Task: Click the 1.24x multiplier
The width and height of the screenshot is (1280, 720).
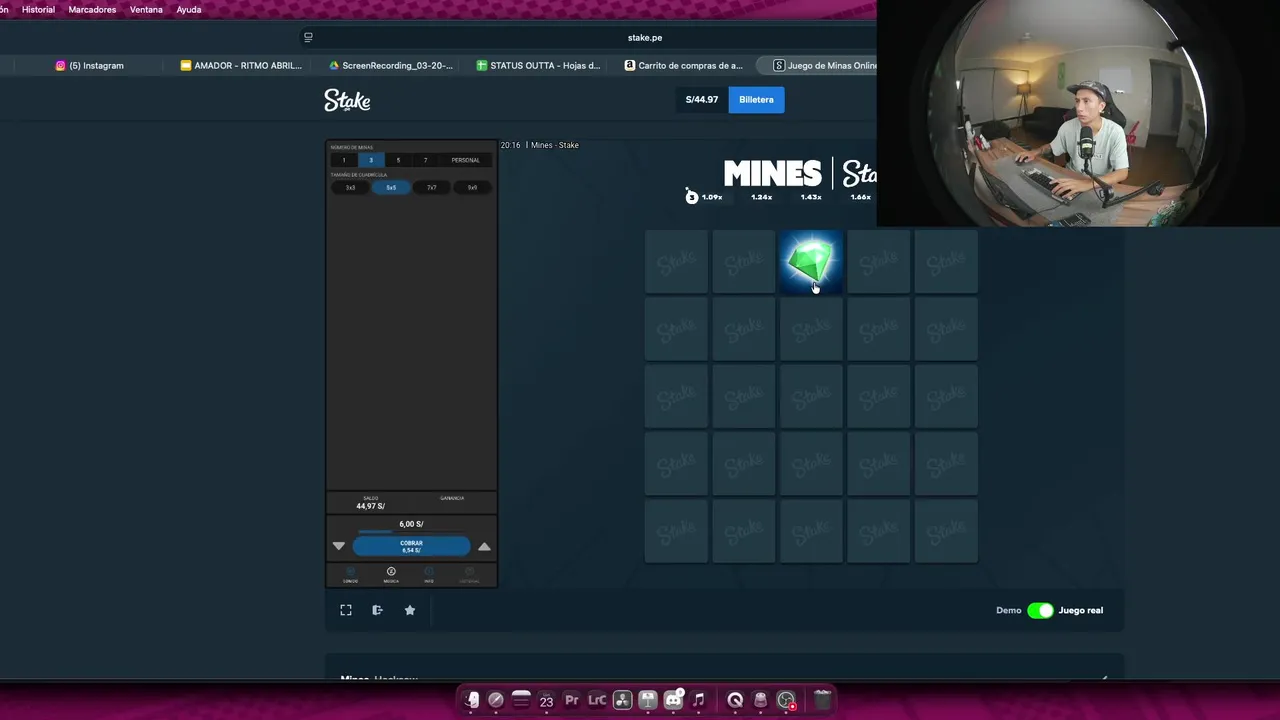Action: point(761,197)
